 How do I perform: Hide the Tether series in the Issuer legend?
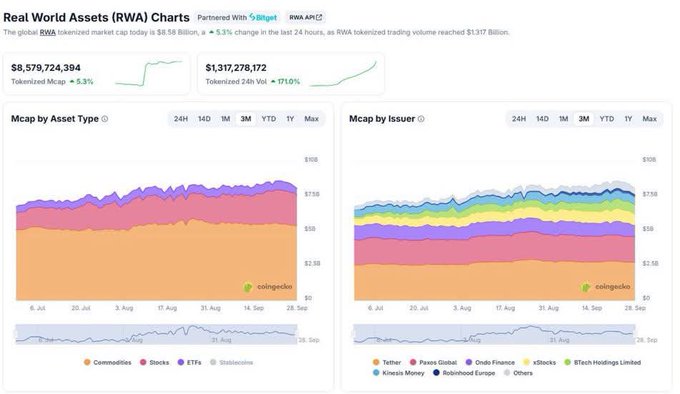[387, 362]
